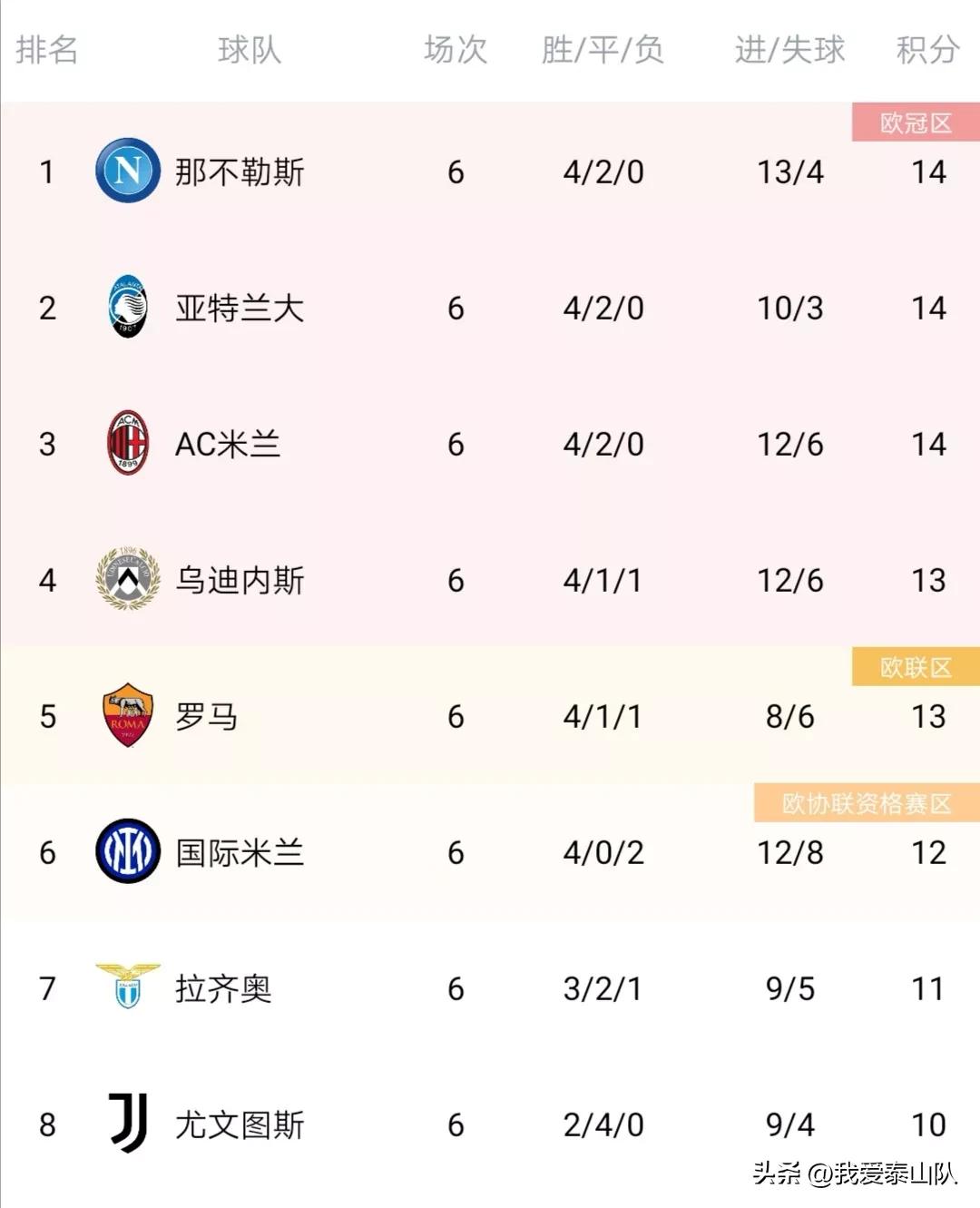980x1208 pixels.
Task: Click the 欧协联资格赛区 label
Action: (867, 803)
